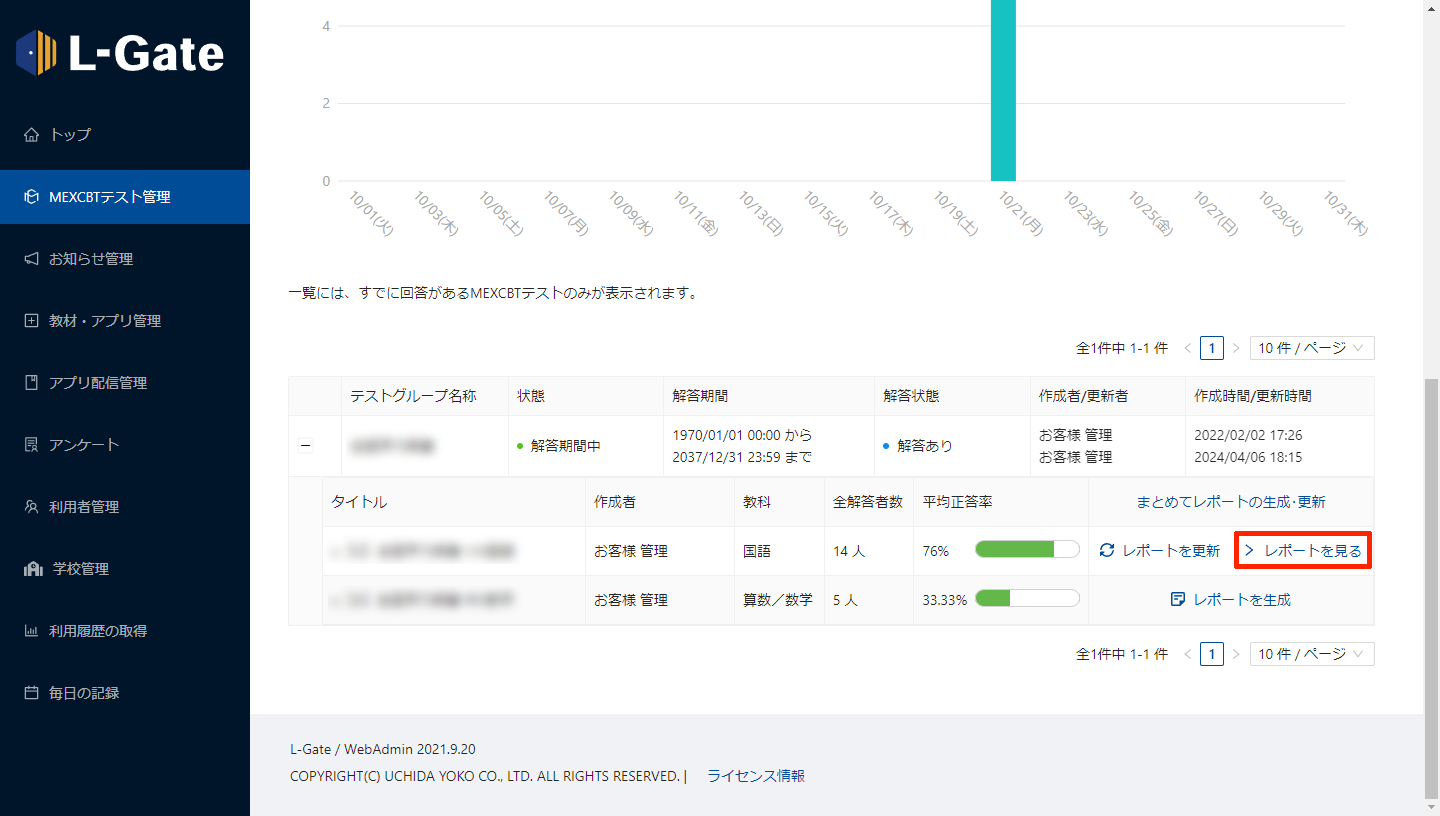Click the calendar icon for 毎日の記録
The height and width of the screenshot is (816, 1440).
31,693
